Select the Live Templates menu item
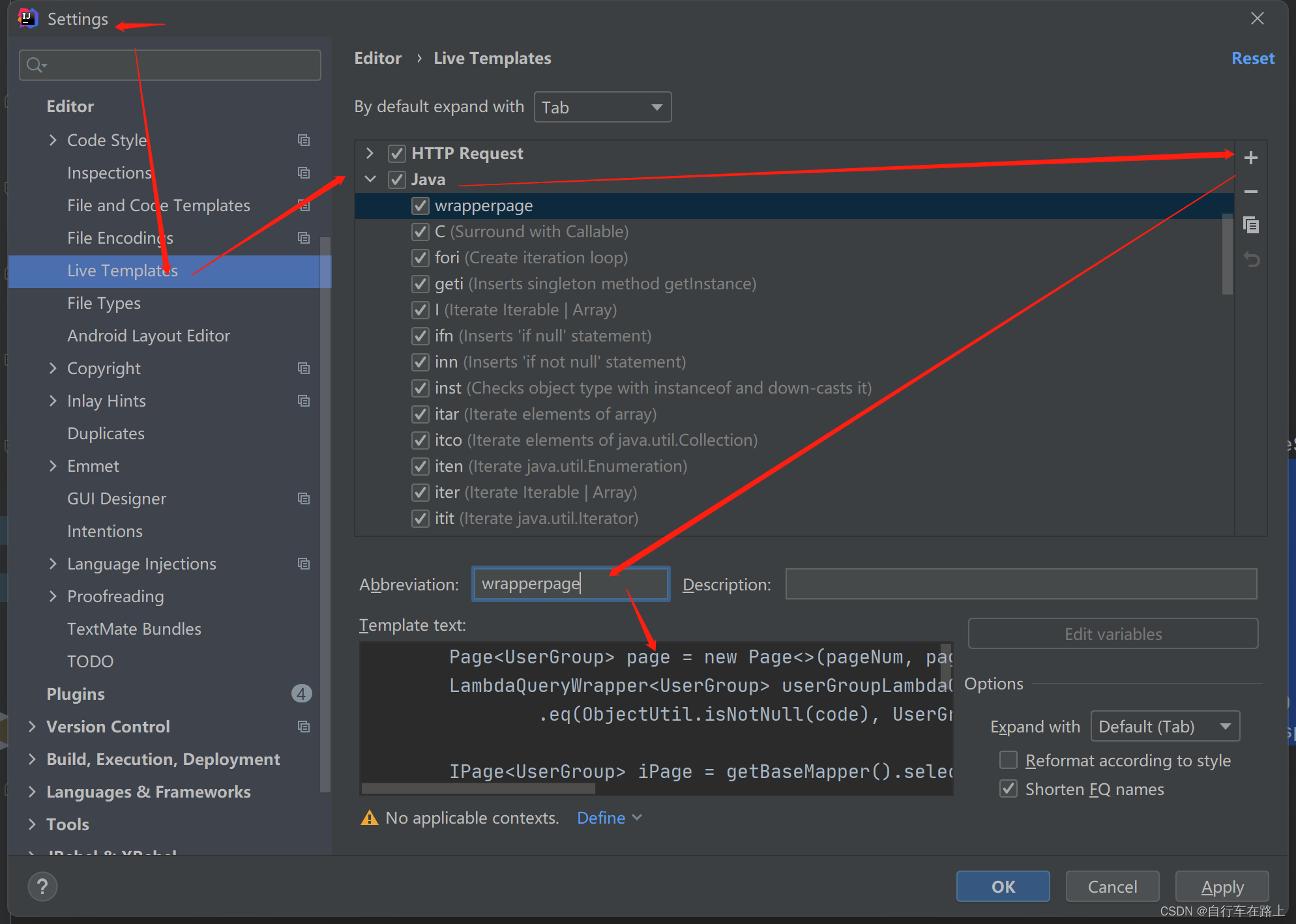 pos(119,270)
